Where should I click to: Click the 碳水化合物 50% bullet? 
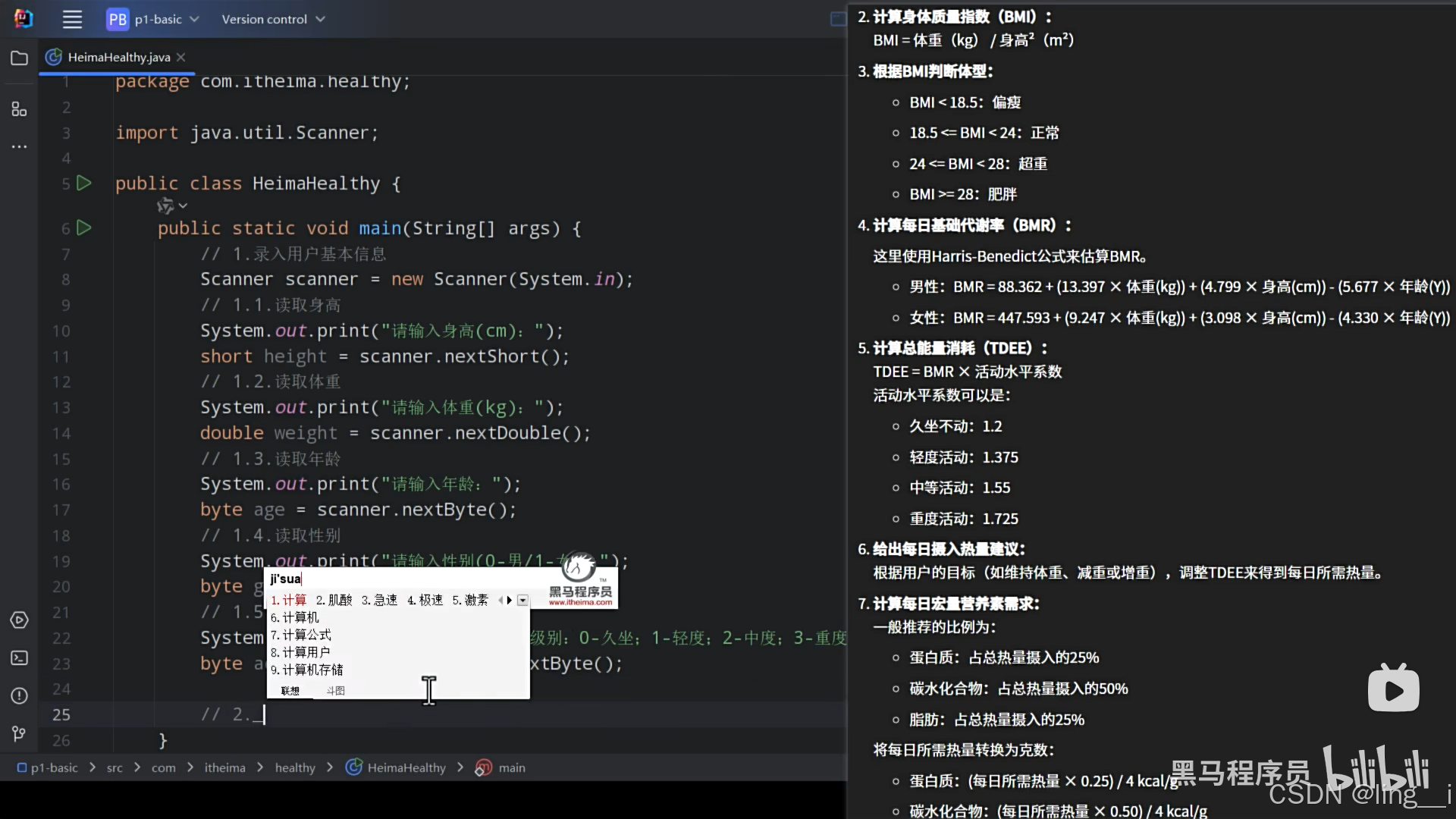tap(1018, 689)
